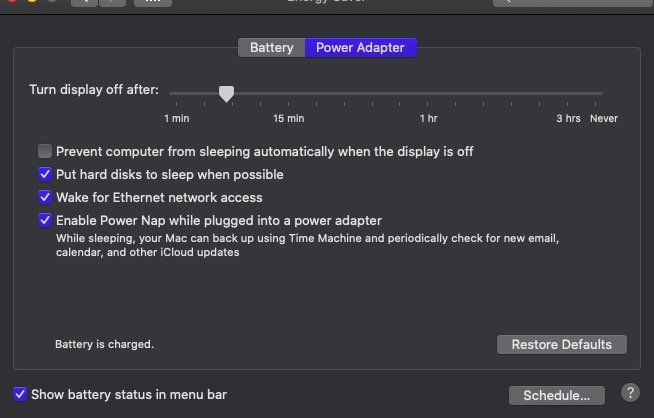Click the forward arrow in the toolbar
654x418 pixels.
pos(112,2)
